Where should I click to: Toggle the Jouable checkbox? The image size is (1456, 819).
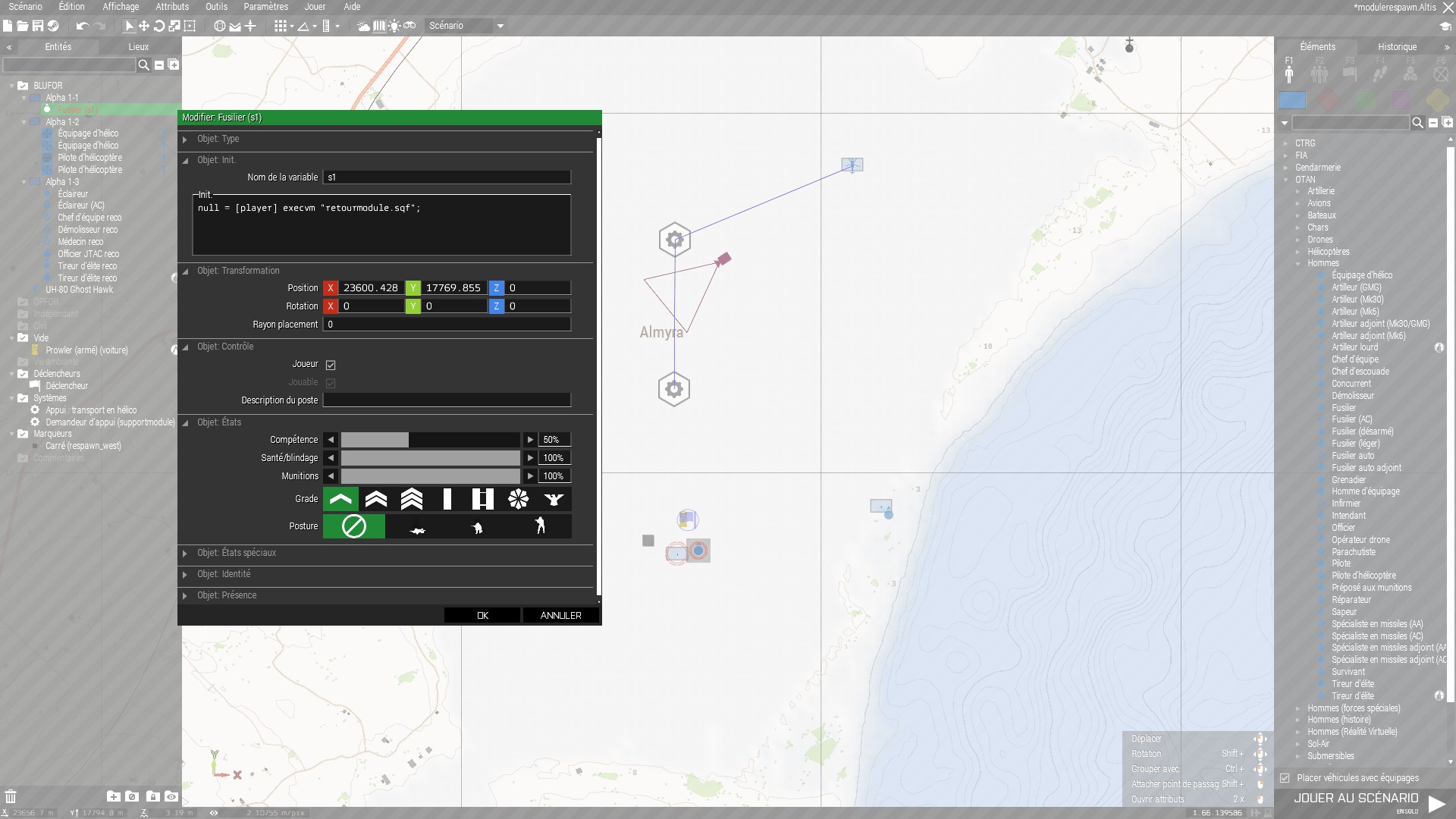click(x=330, y=382)
